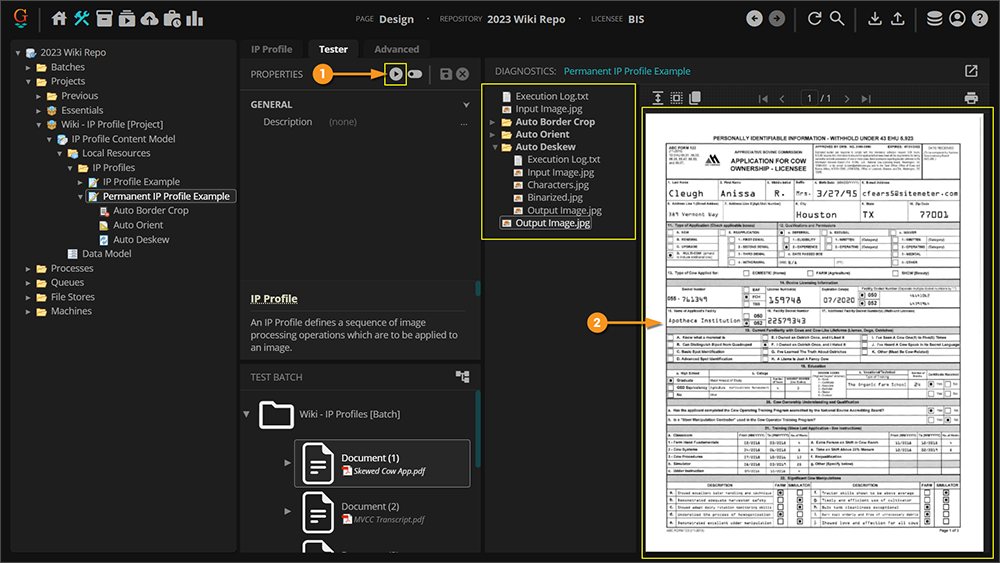The image size is (1000, 563).
Task: Collapse the GENERAL properties section
Action: pos(465,105)
